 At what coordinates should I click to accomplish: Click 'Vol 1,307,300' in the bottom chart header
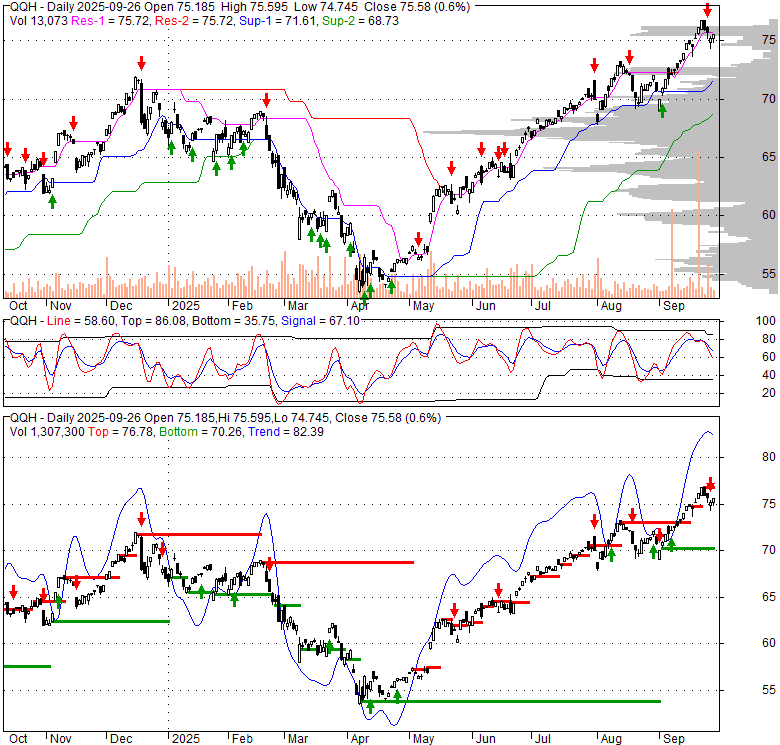pyautogui.click(x=47, y=432)
